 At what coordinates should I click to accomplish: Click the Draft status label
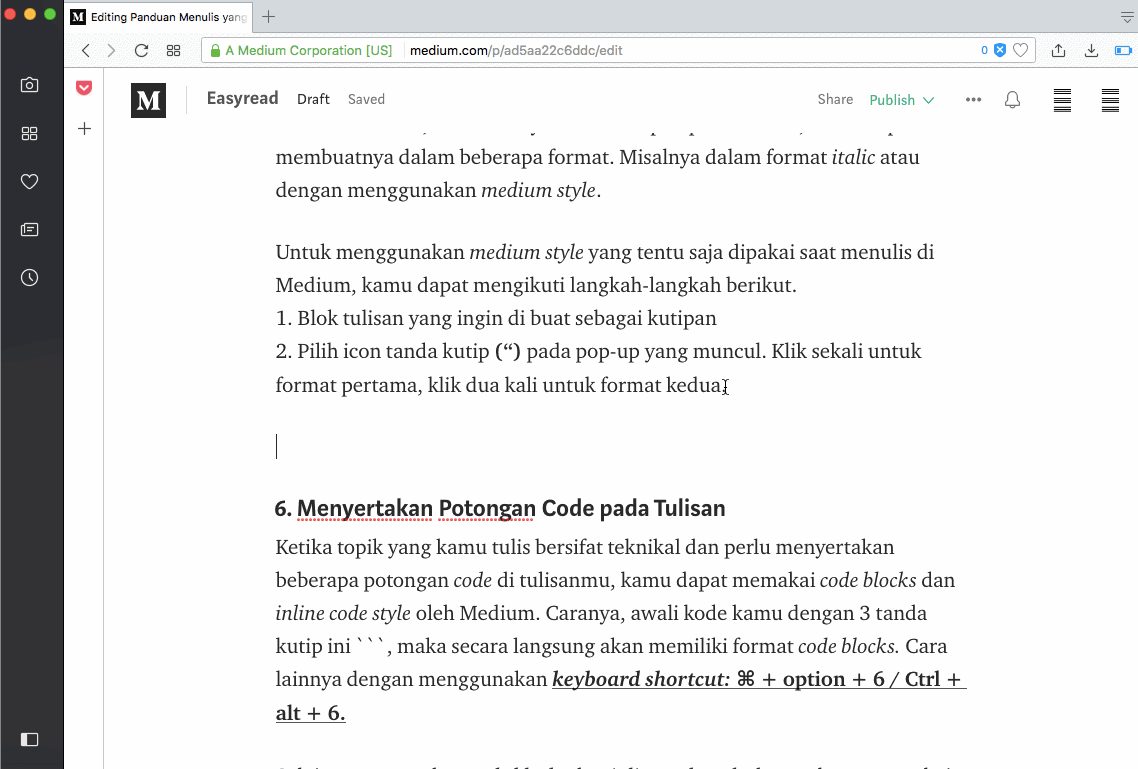314,99
